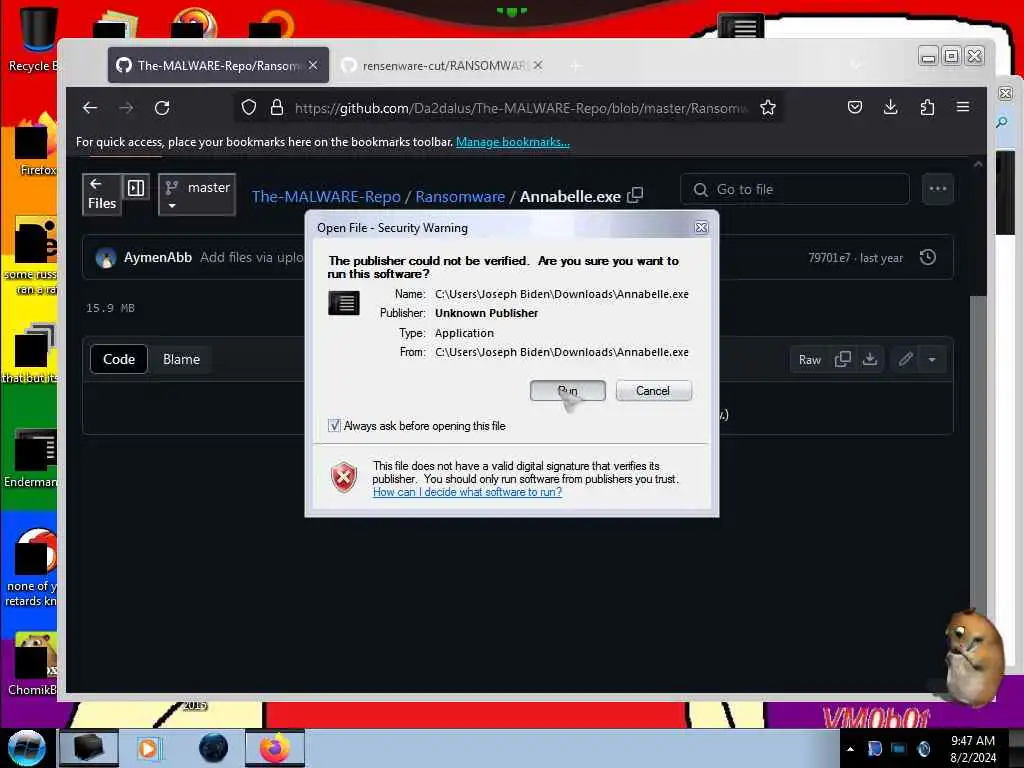Show hidden tray icons arrow

(850, 749)
